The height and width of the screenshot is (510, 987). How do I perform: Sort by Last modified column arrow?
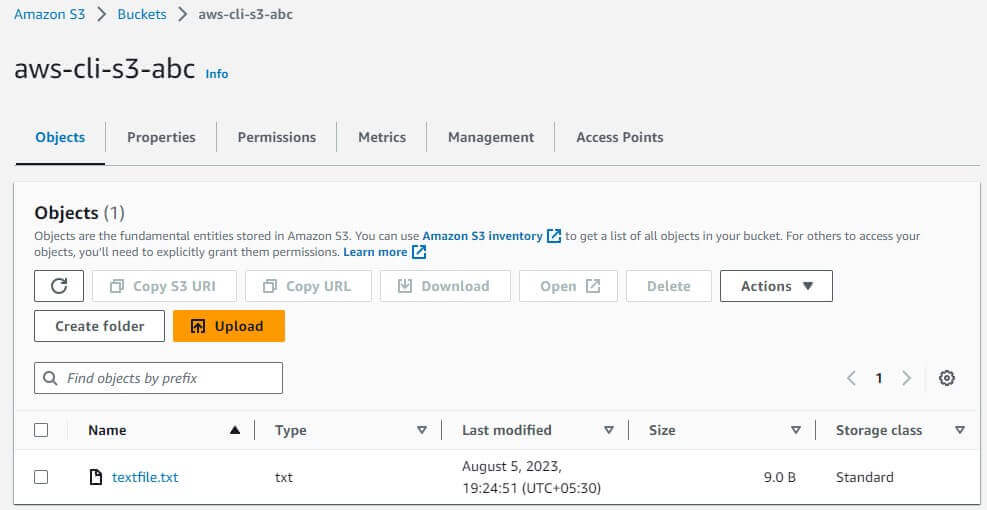point(609,430)
